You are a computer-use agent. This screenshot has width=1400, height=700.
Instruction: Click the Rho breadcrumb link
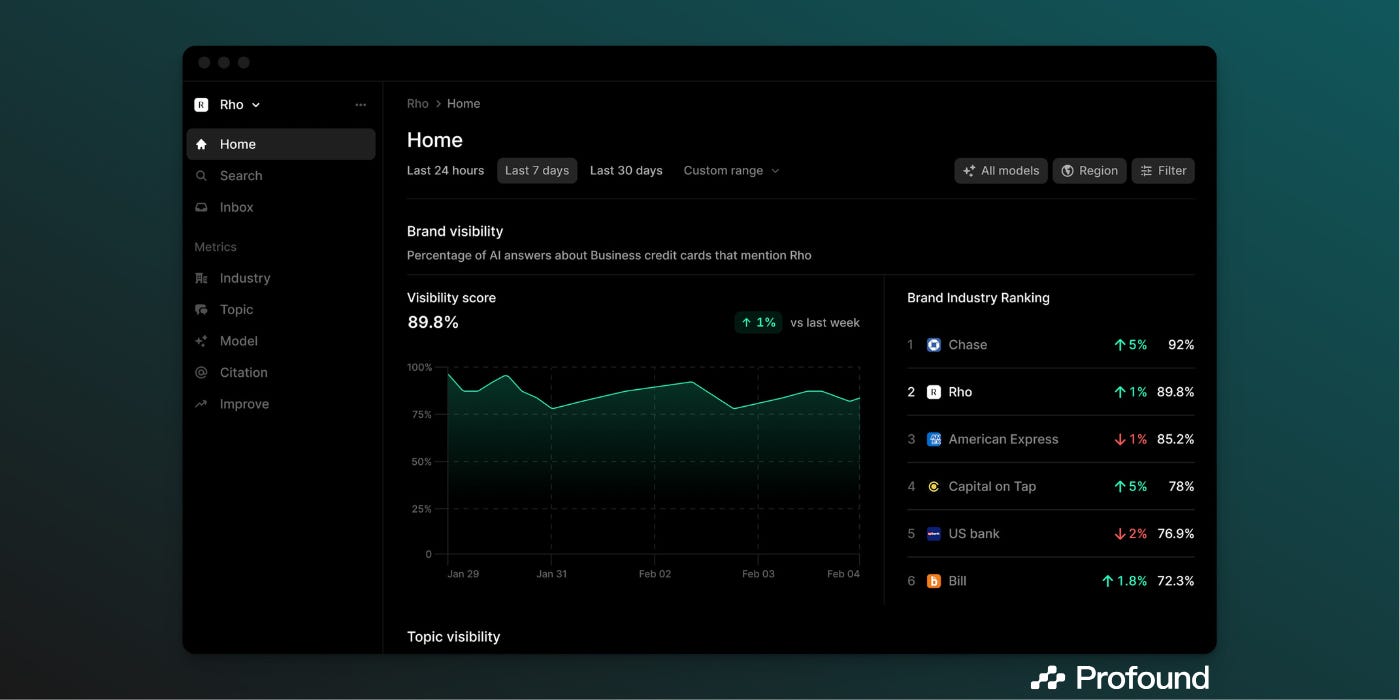417,104
